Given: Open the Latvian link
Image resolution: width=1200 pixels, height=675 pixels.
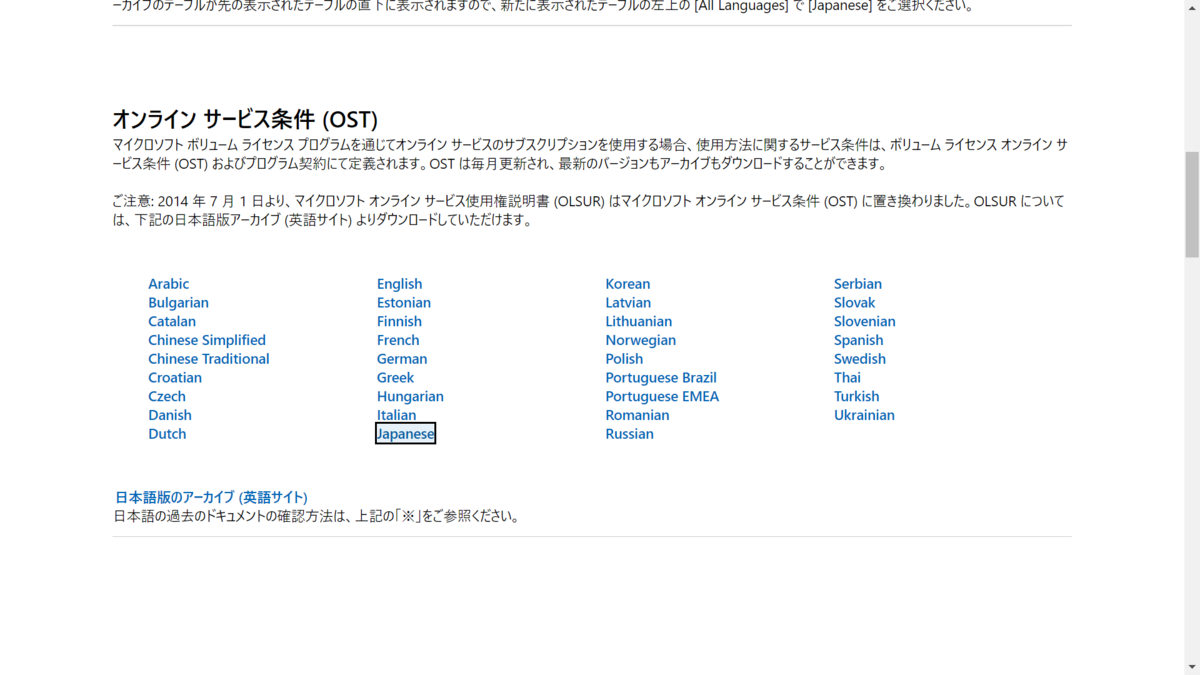Looking at the screenshot, I should click(628, 303).
